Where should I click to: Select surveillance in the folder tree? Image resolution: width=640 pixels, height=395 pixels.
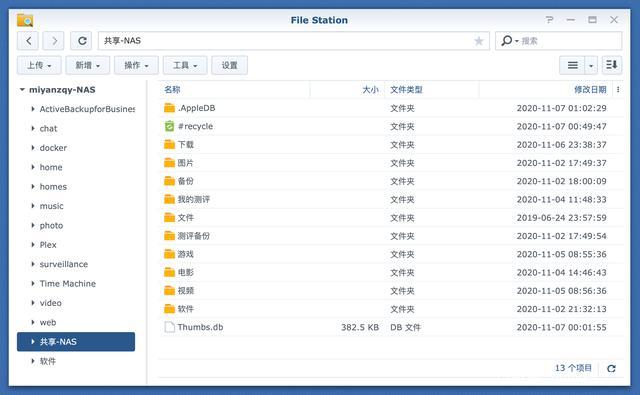coord(64,264)
